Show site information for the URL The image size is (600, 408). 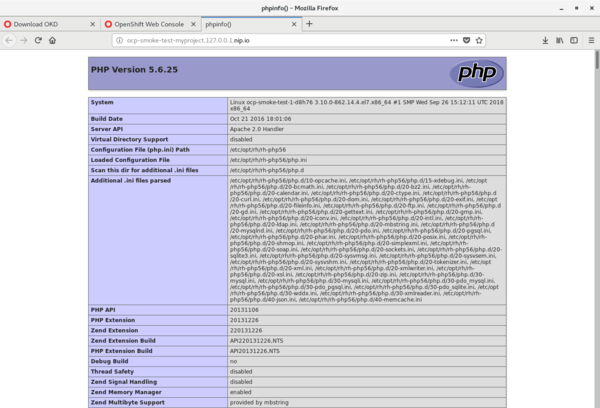[118, 41]
